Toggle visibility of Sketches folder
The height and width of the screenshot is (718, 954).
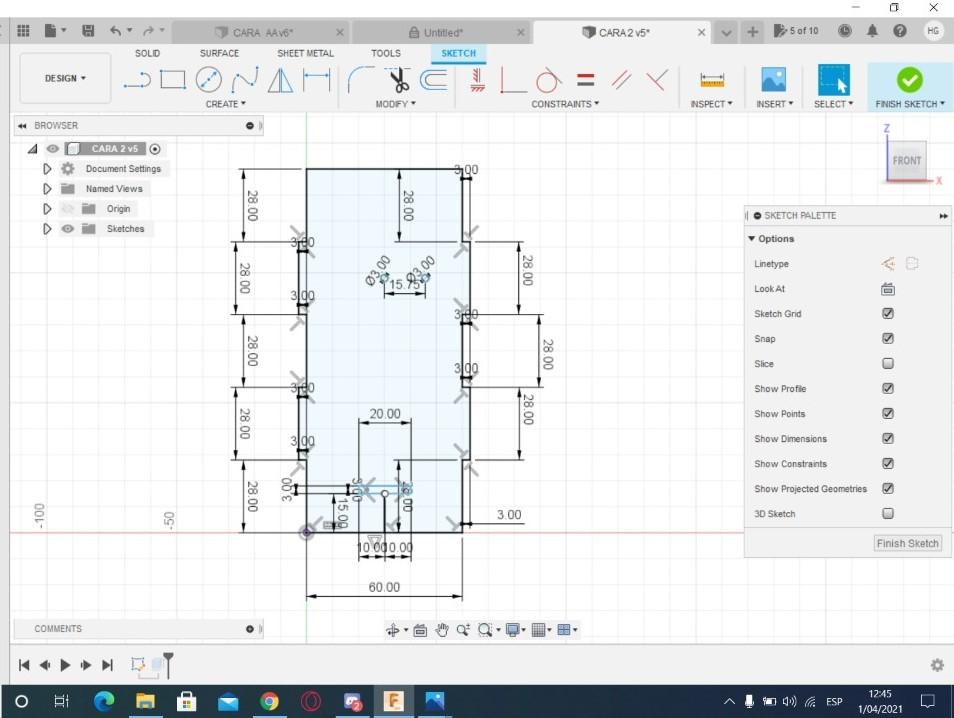pos(68,229)
